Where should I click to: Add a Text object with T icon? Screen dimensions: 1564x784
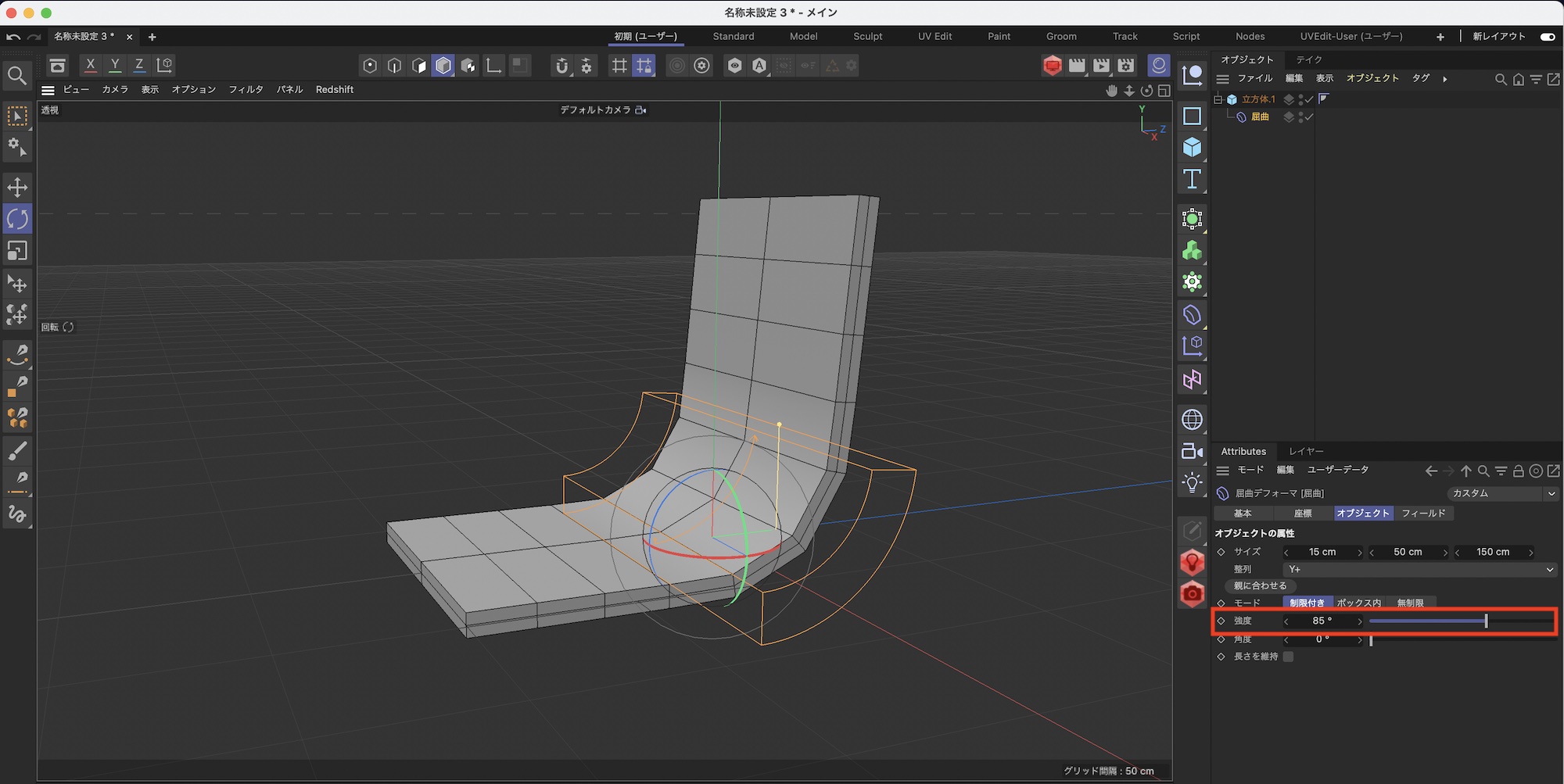point(1192,179)
